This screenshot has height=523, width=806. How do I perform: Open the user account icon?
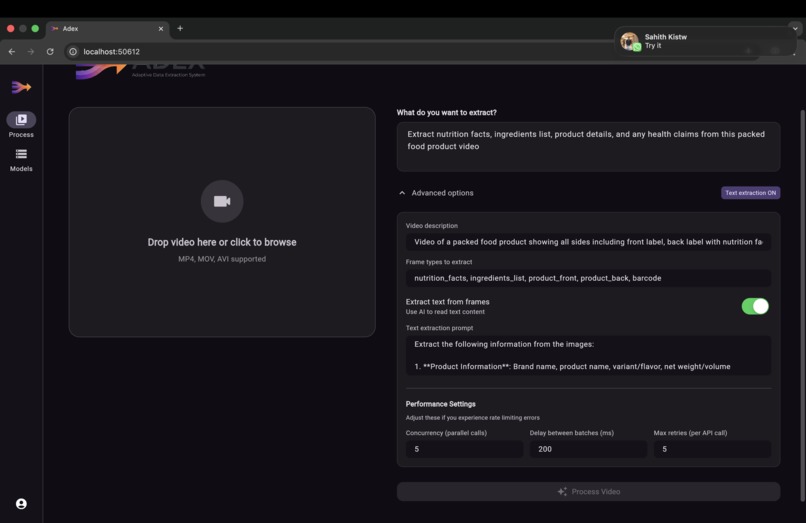click(21, 503)
